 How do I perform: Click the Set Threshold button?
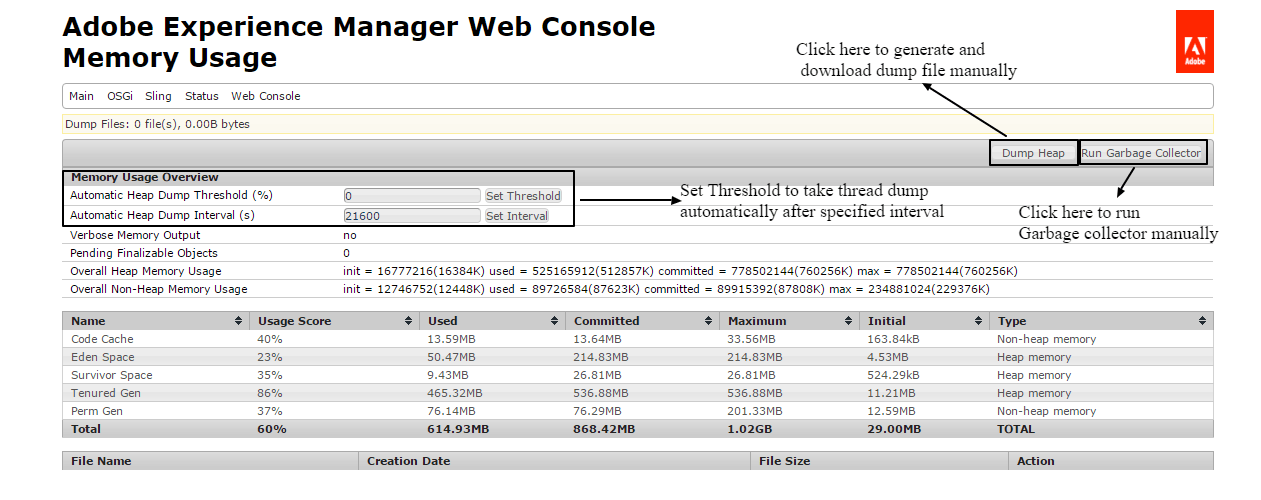tap(523, 196)
